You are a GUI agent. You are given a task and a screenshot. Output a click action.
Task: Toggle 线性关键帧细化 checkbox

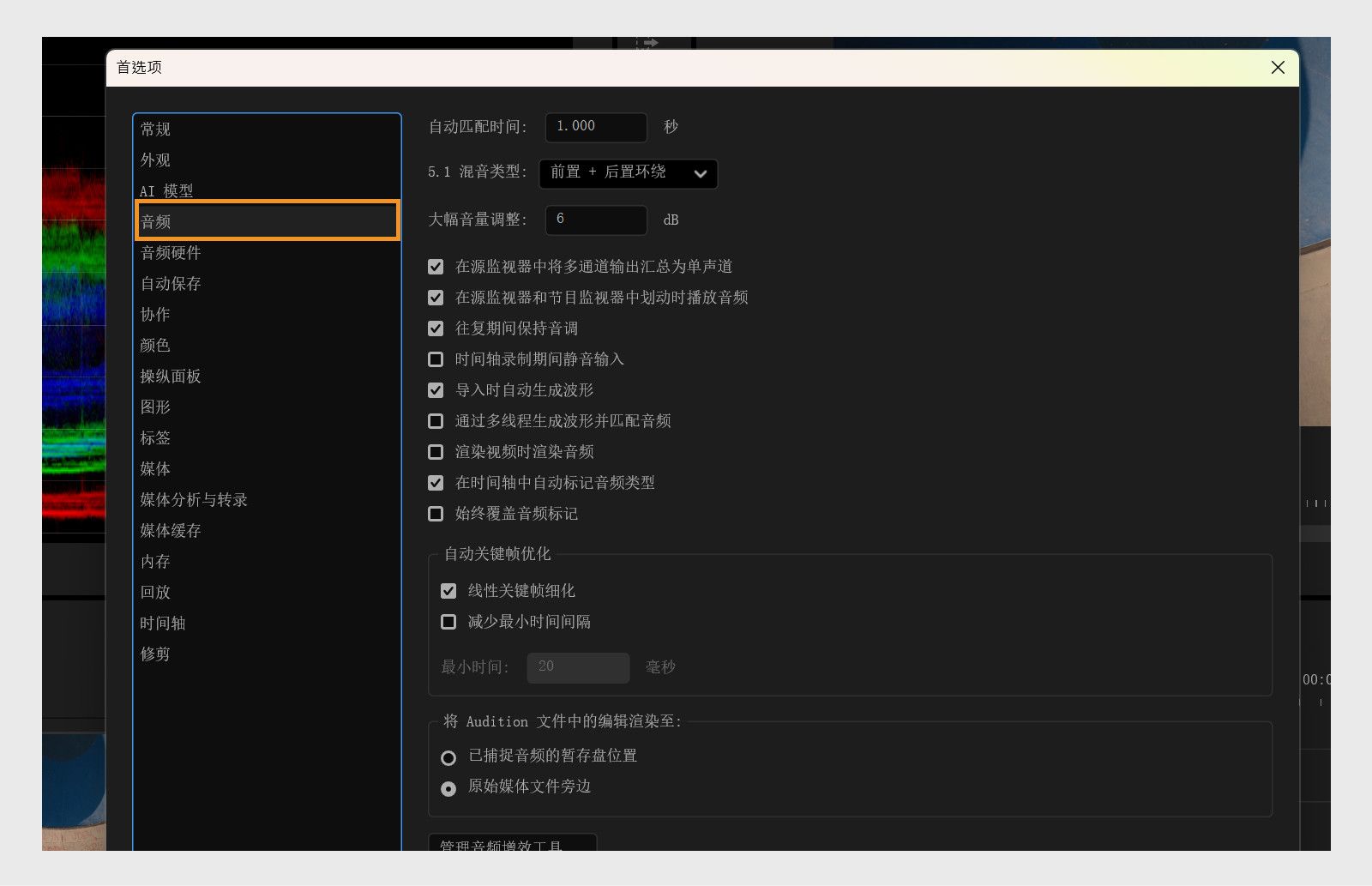(448, 590)
